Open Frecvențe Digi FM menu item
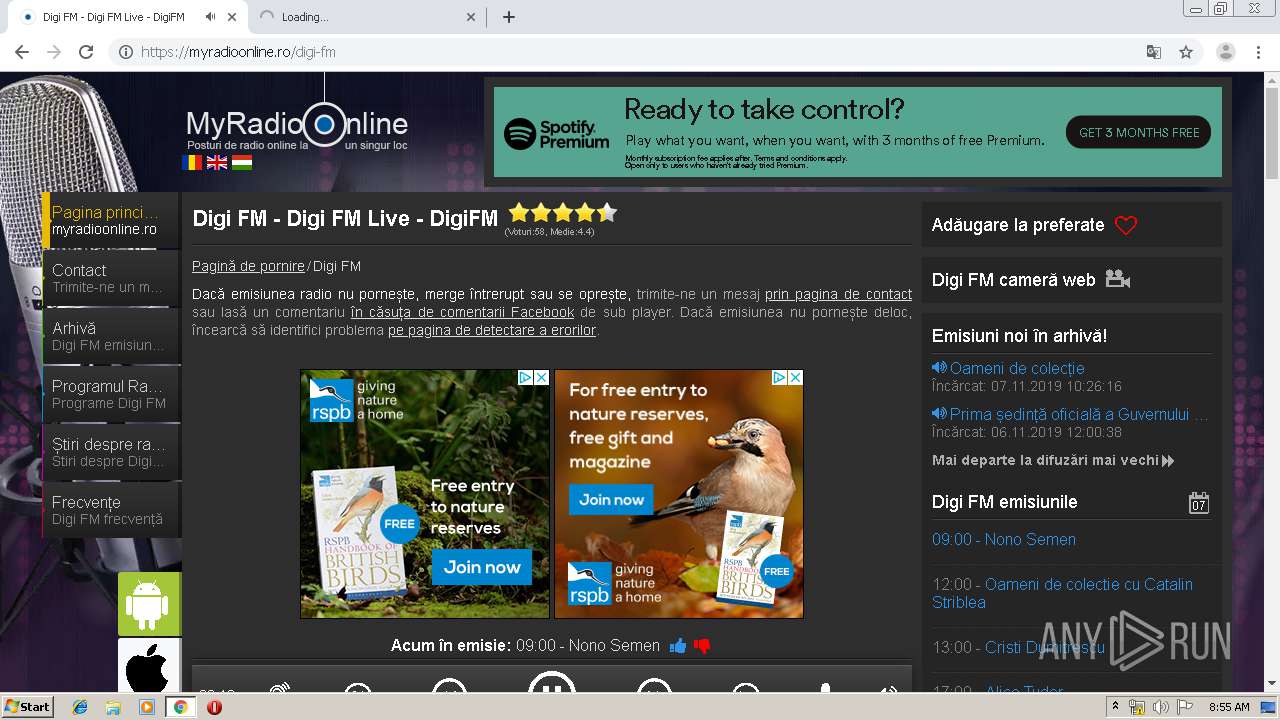 click(x=111, y=510)
